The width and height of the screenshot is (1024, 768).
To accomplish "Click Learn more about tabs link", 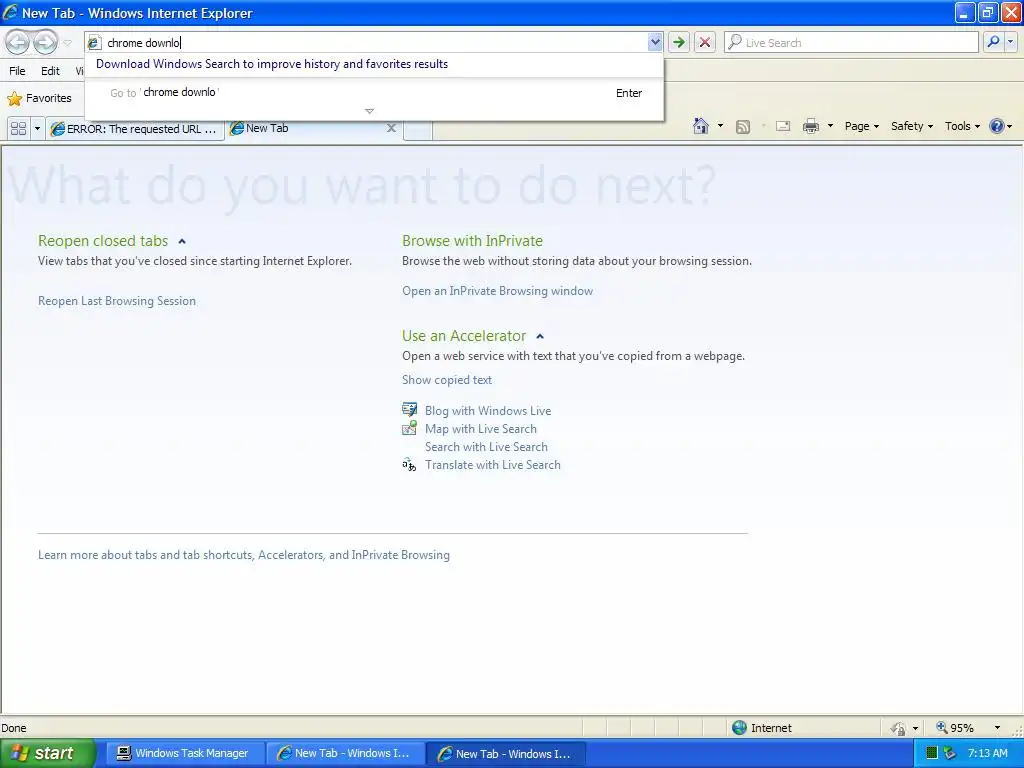I will [x=244, y=555].
